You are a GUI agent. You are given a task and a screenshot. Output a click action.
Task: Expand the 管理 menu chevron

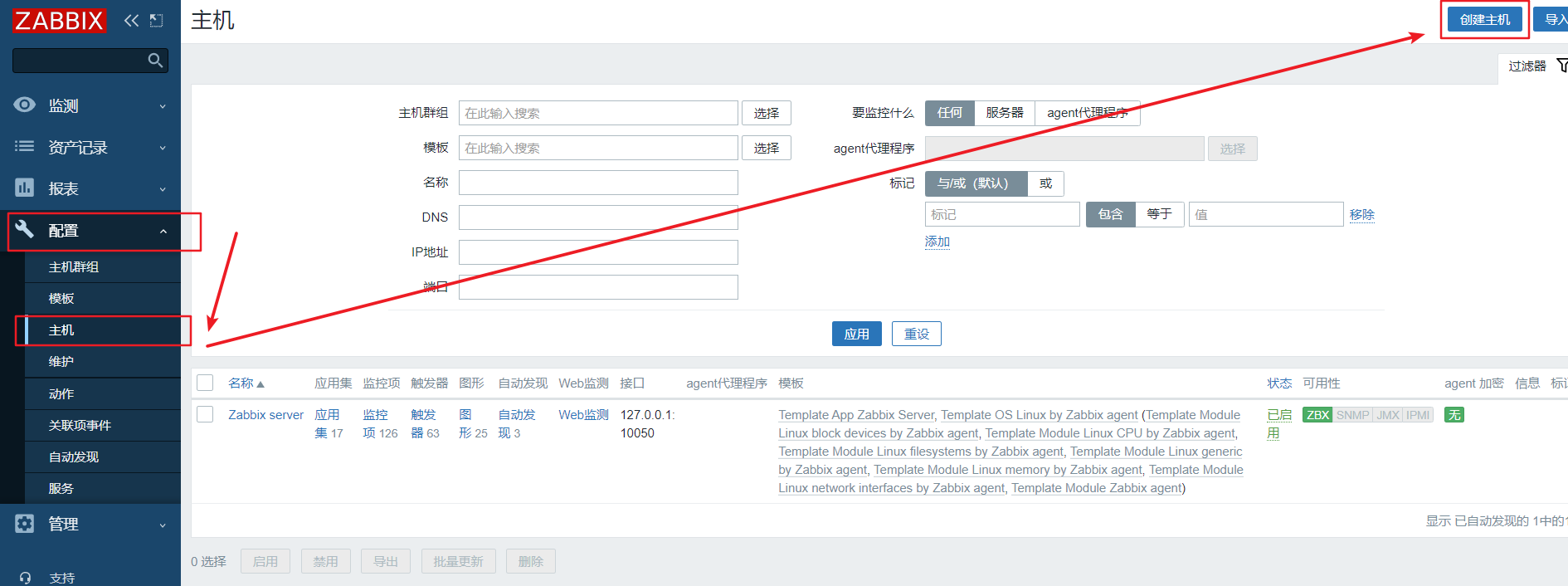coord(163,525)
